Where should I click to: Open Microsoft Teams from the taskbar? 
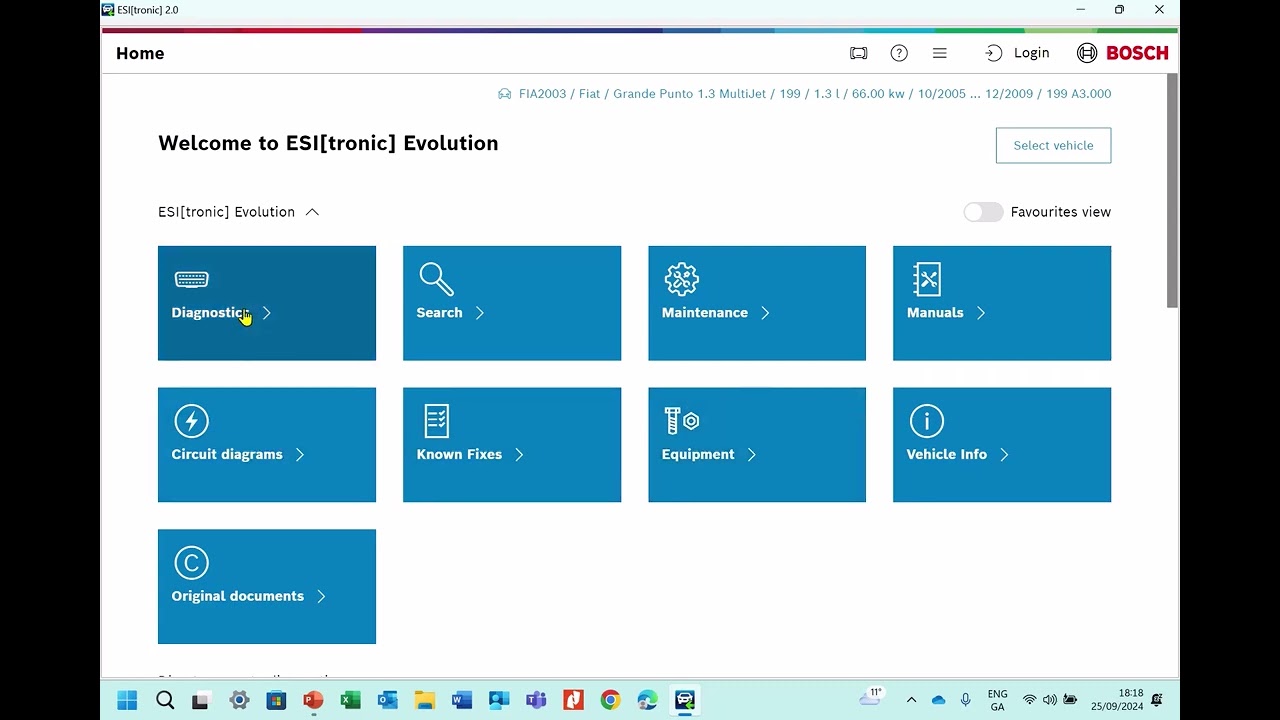[536, 700]
